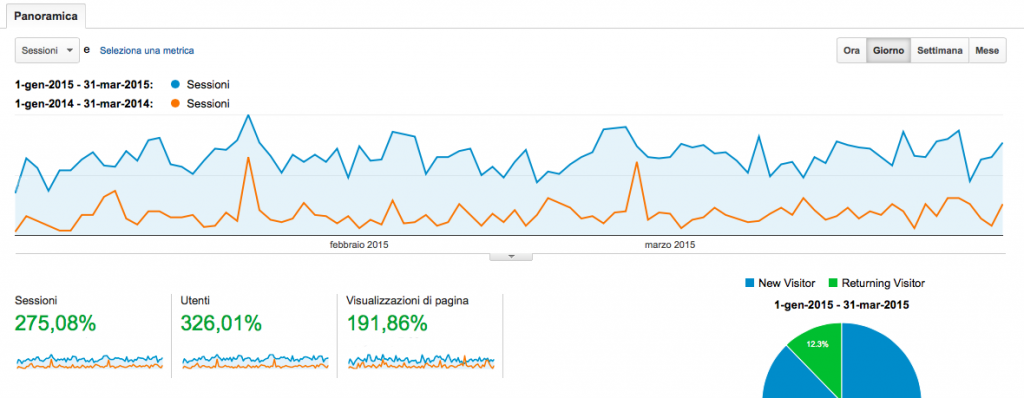Screen dimensions: 1024x398
Task: Click the Seleziona una metrica link
Action: (x=146, y=50)
